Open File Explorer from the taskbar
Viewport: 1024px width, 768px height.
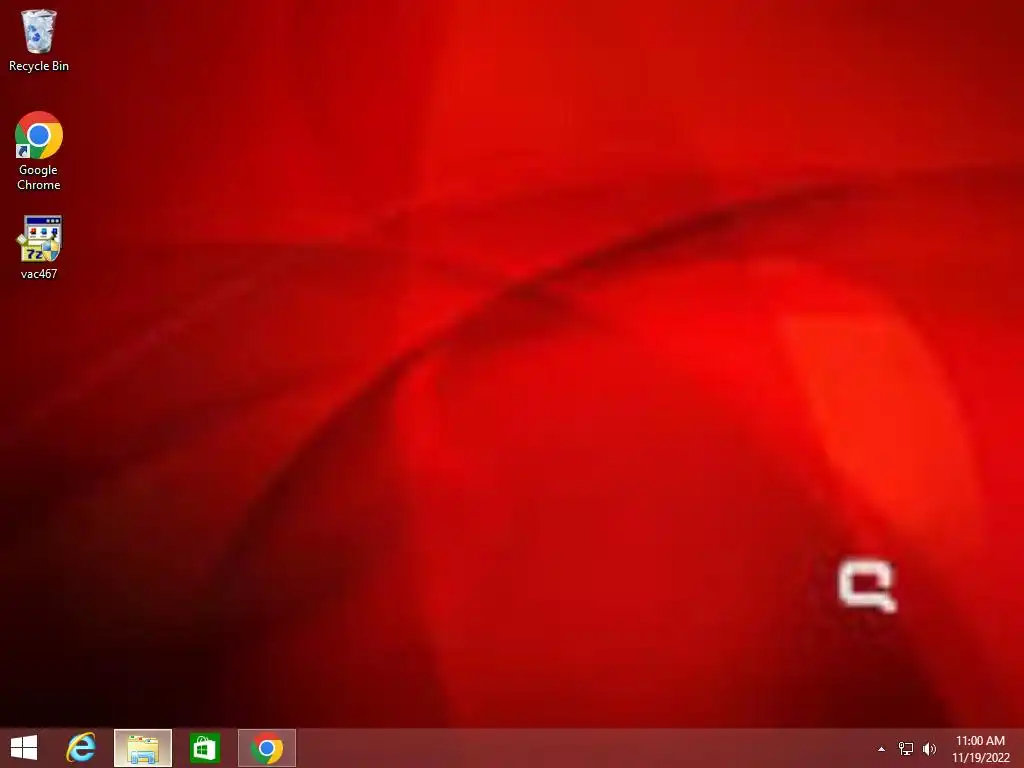click(142, 748)
